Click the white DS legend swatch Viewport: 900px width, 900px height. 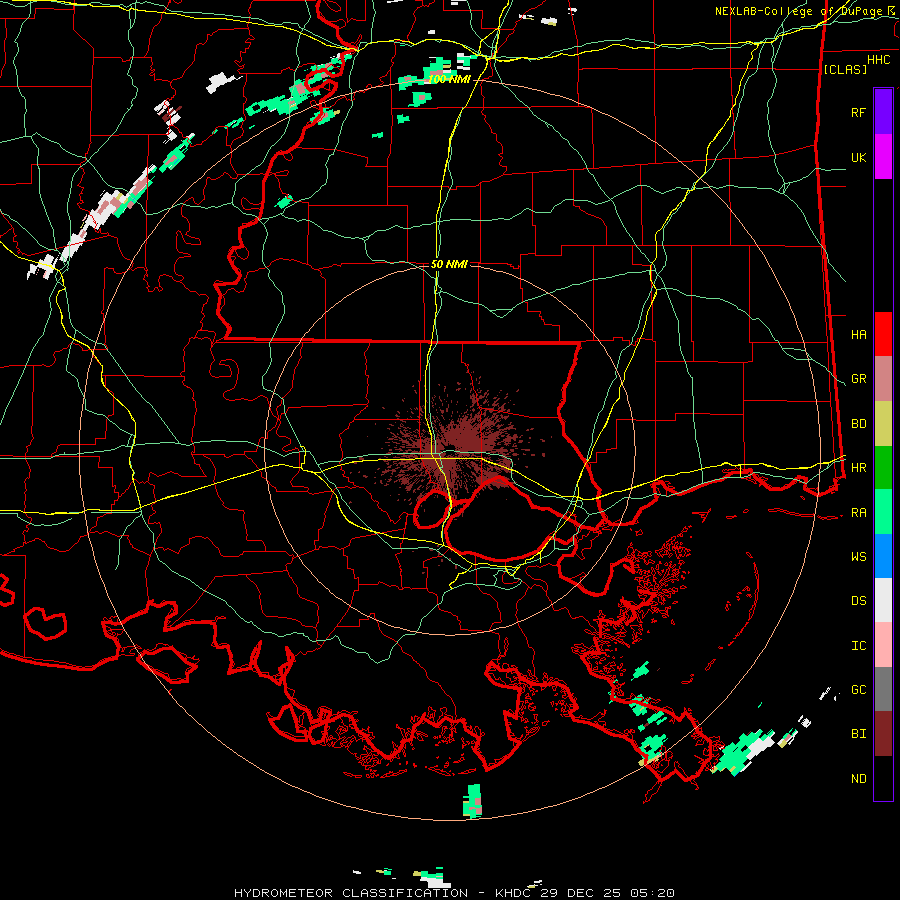(883, 600)
